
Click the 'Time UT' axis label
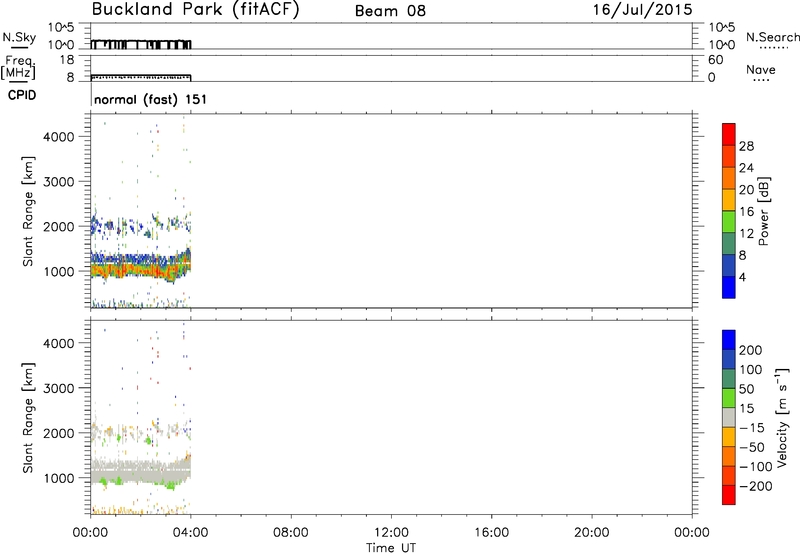pyautogui.click(x=391, y=548)
